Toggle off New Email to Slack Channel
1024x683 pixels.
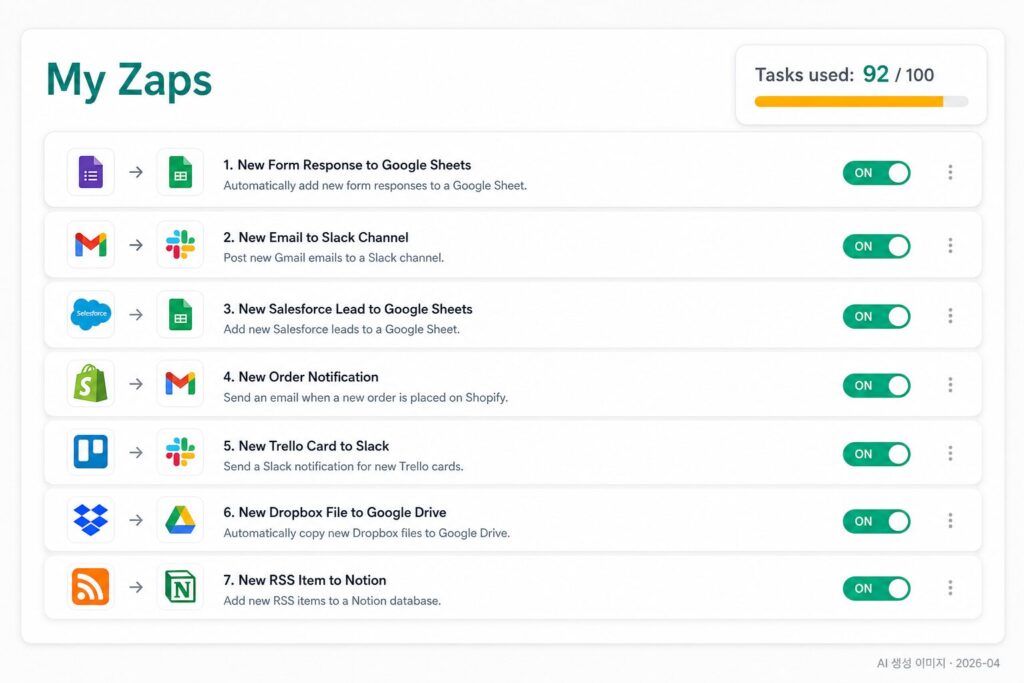click(876, 246)
